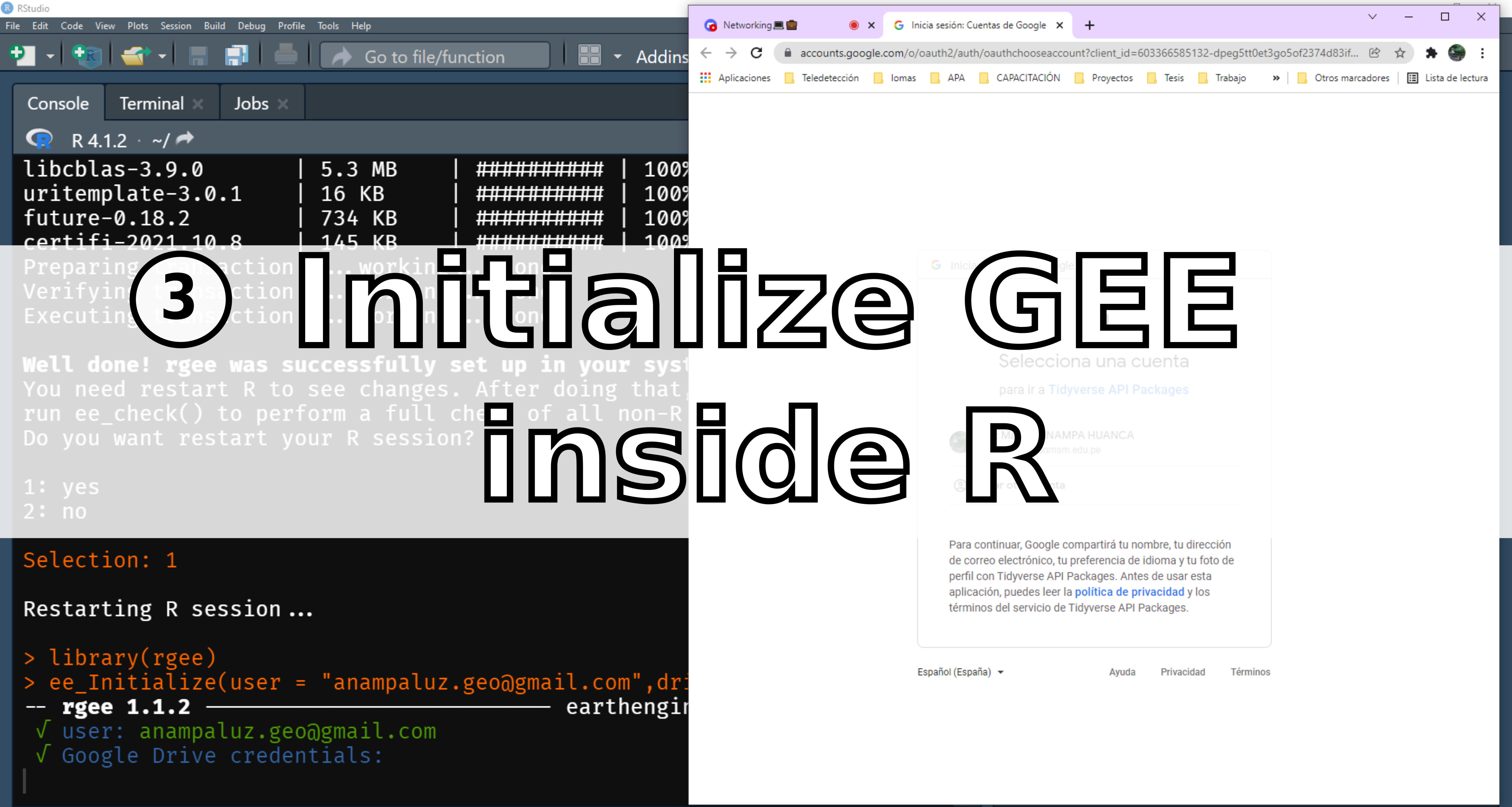Viewport: 1512px width, 807px height.
Task: Open the APA bookmark folder
Action: coord(947,78)
